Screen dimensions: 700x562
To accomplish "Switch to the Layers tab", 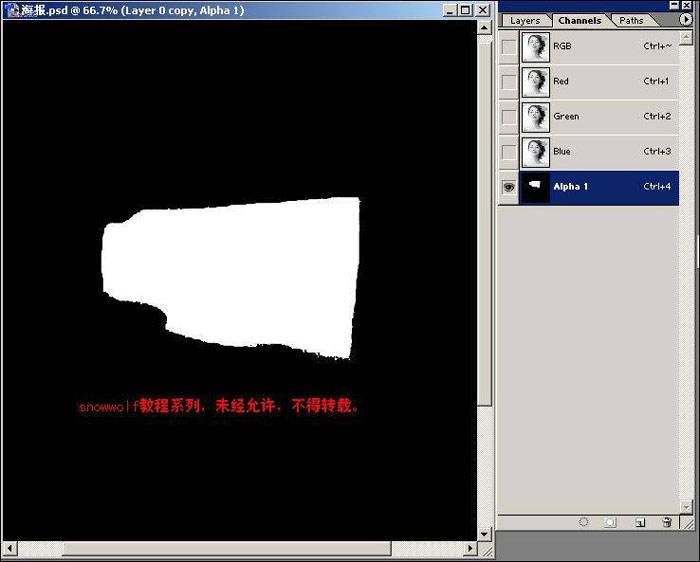I will 525,20.
